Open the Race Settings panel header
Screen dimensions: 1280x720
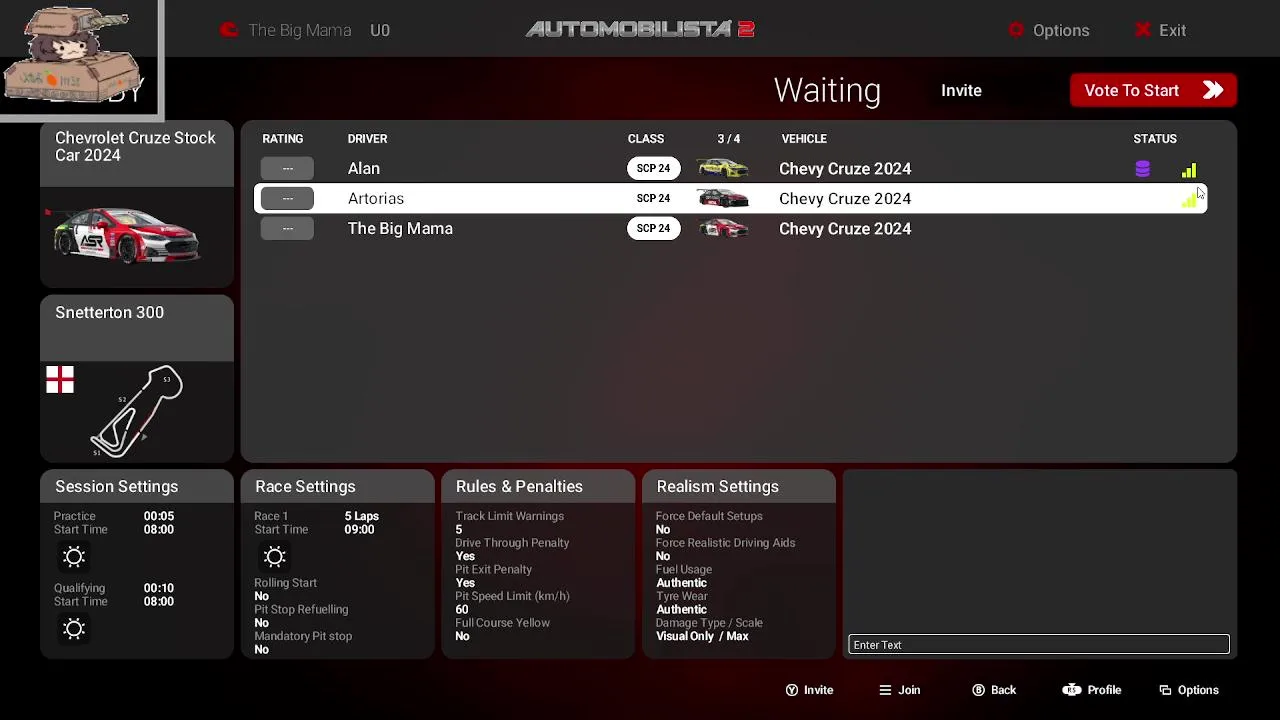tap(337, 486)
